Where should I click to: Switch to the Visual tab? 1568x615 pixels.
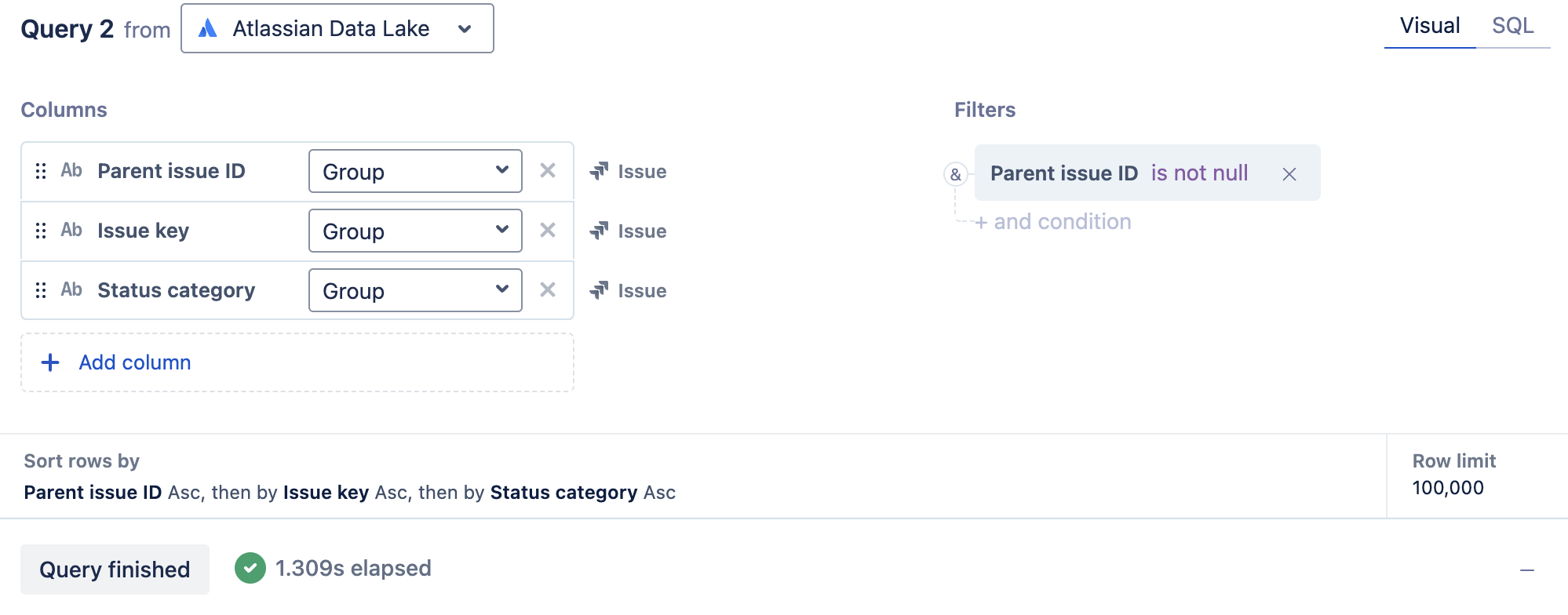(x=1429, y=26)
